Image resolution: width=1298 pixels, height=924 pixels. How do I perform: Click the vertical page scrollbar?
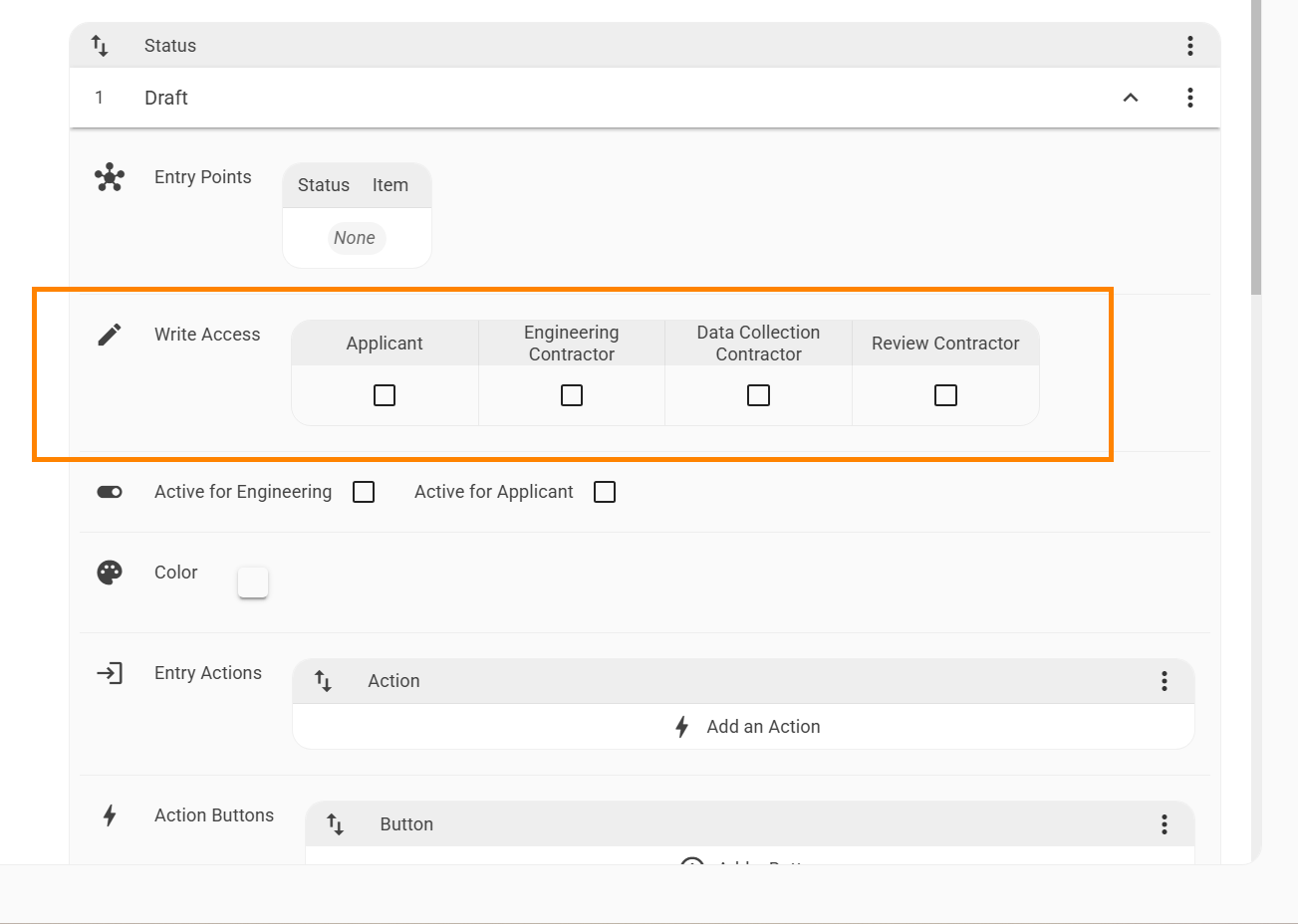point(1256,149)
